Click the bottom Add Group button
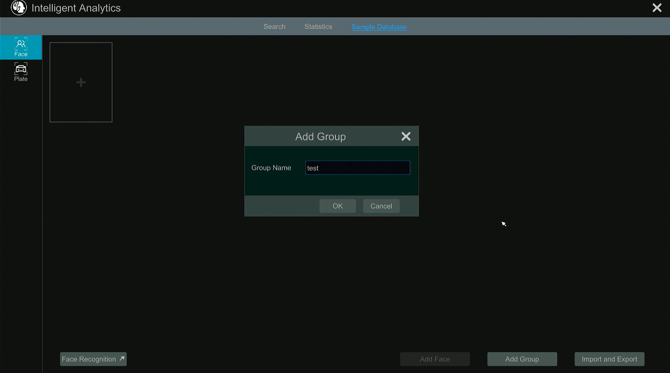The image size is (670, 373). pyautogui.click(x=522, y=359)
